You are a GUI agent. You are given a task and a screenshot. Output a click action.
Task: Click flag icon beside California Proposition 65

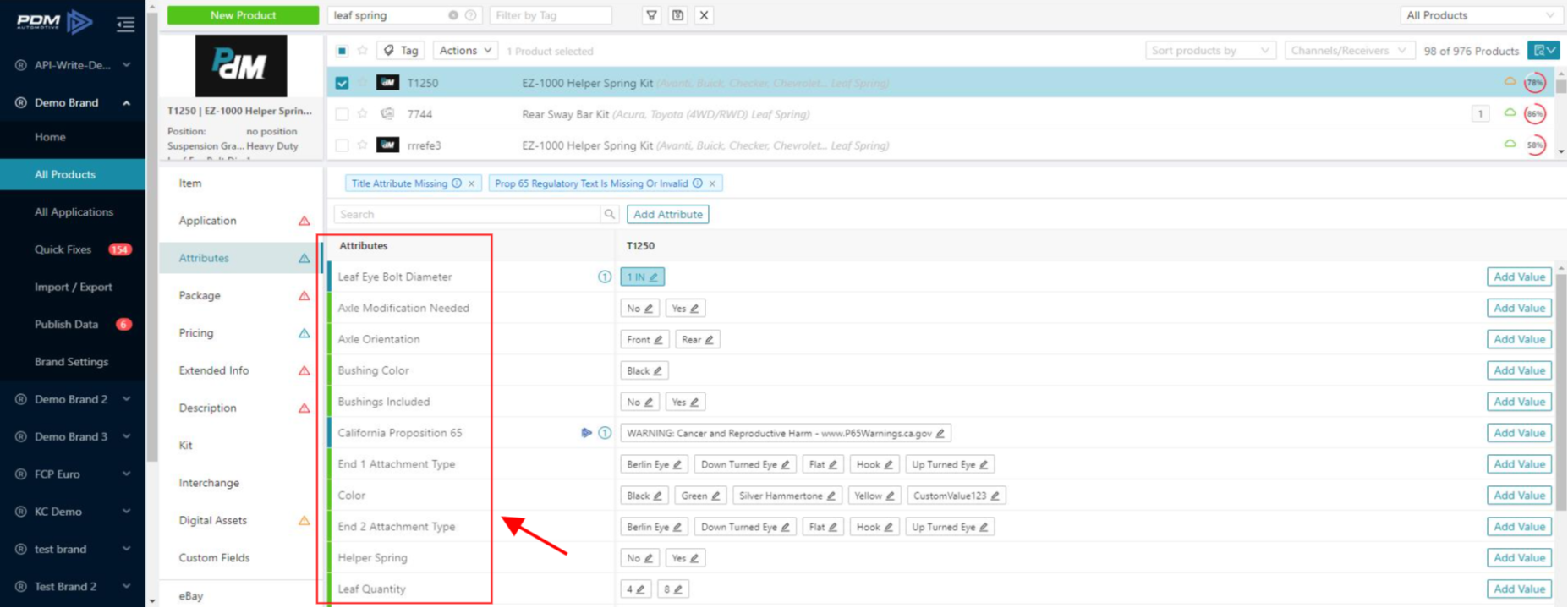586,433
